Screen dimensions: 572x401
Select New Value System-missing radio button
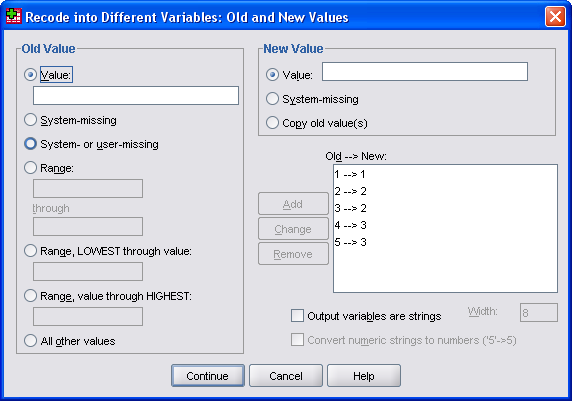[x=273, y=99]
